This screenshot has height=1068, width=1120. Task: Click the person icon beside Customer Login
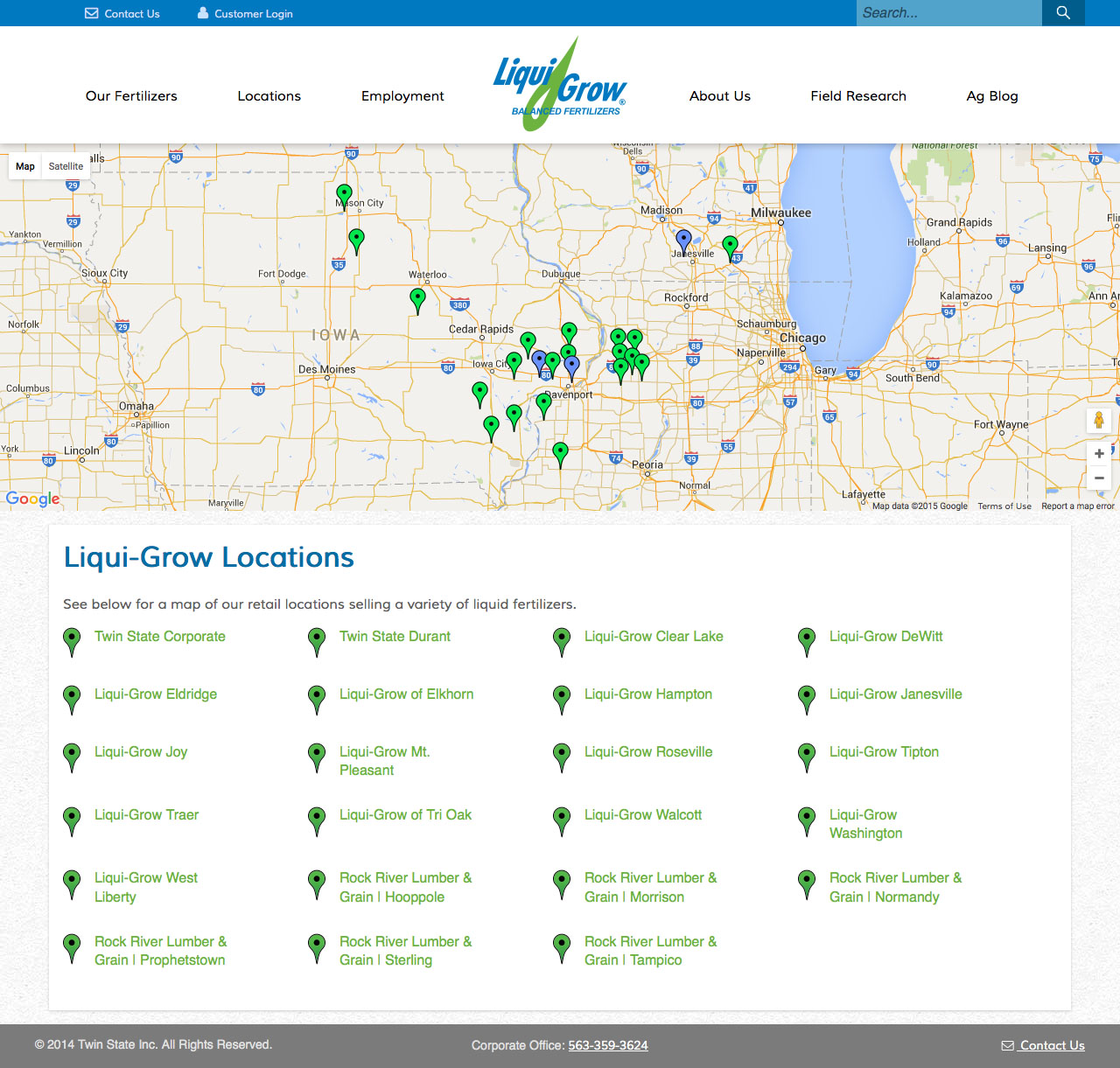click(x=203, y=13)
